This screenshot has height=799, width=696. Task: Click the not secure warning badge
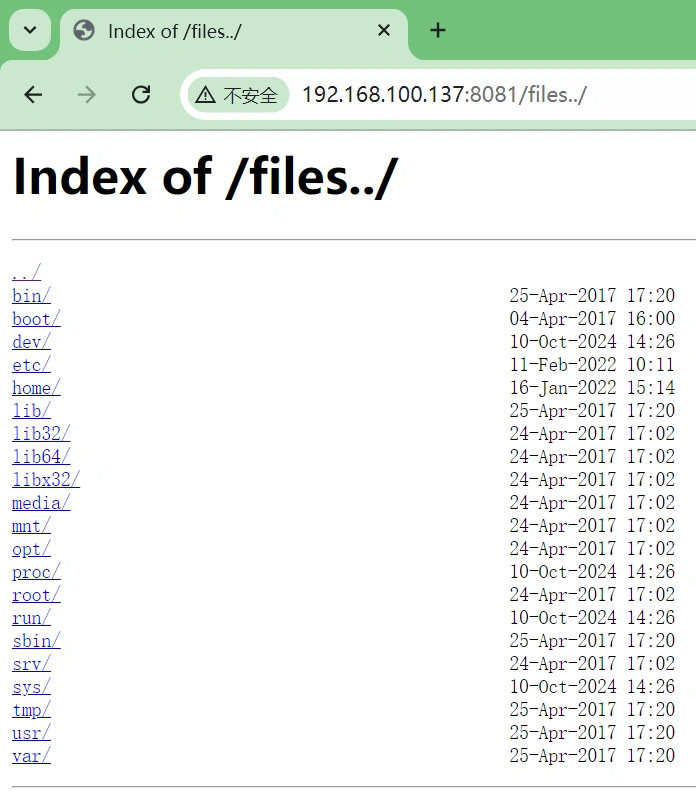point(238,96)
